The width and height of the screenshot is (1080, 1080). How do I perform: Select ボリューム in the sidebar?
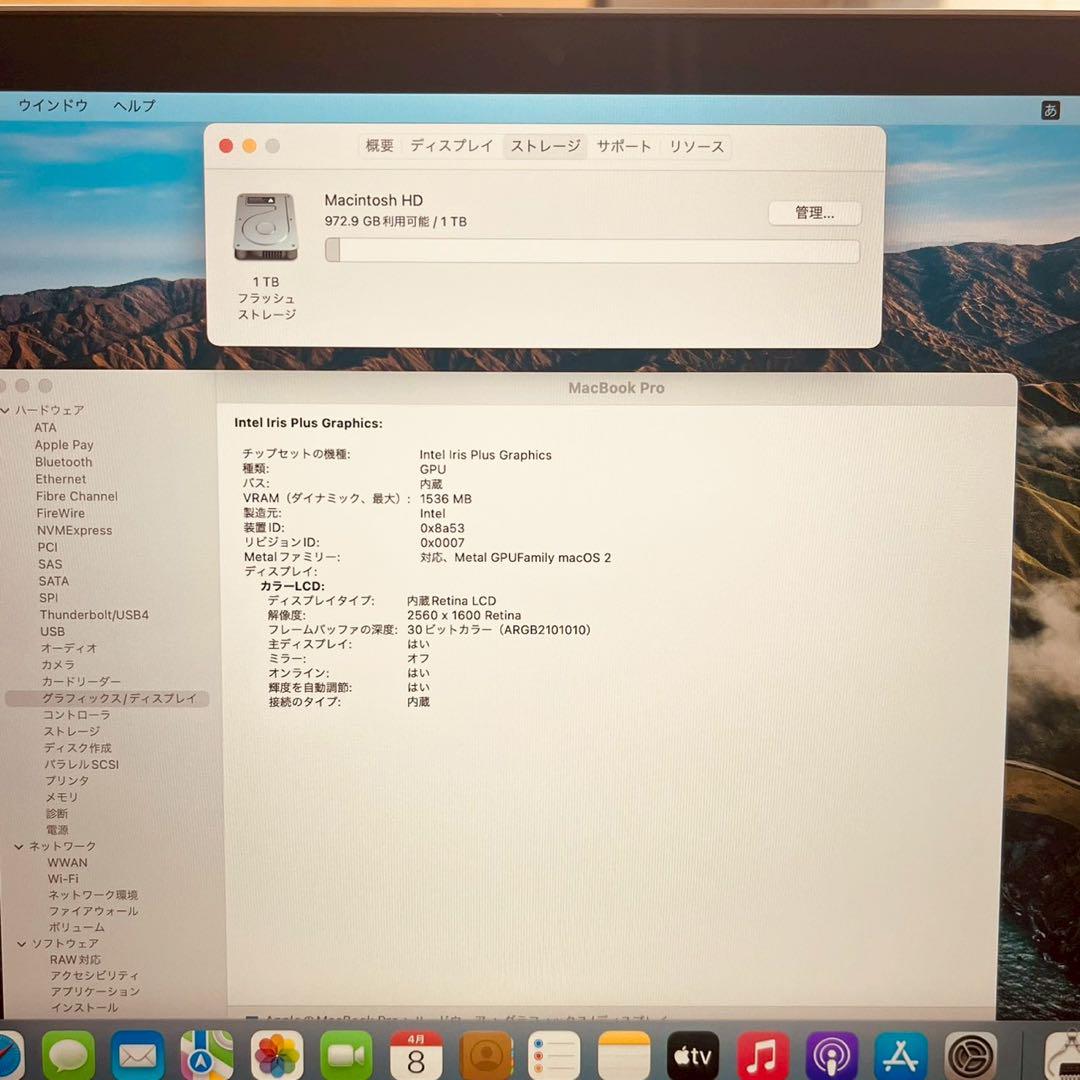76,927
